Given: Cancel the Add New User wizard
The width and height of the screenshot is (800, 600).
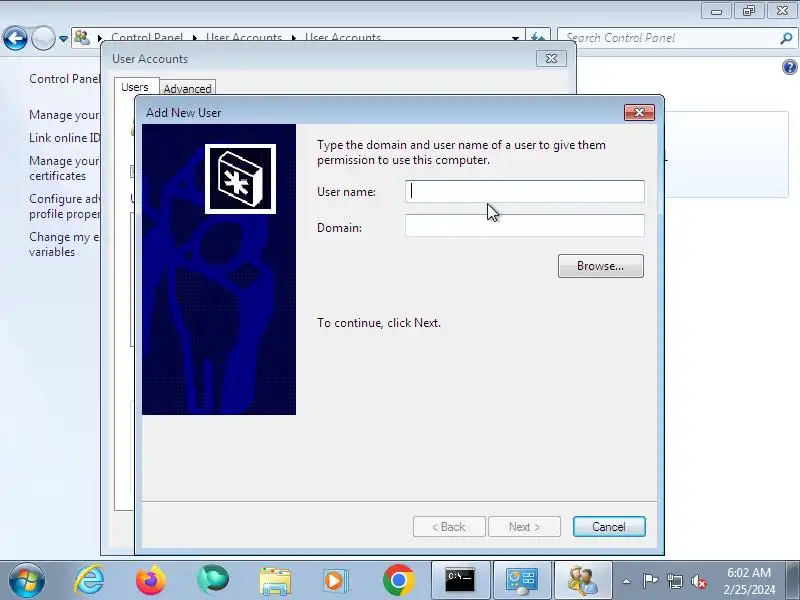Looking at the screenshot, I should coord(609,527).
